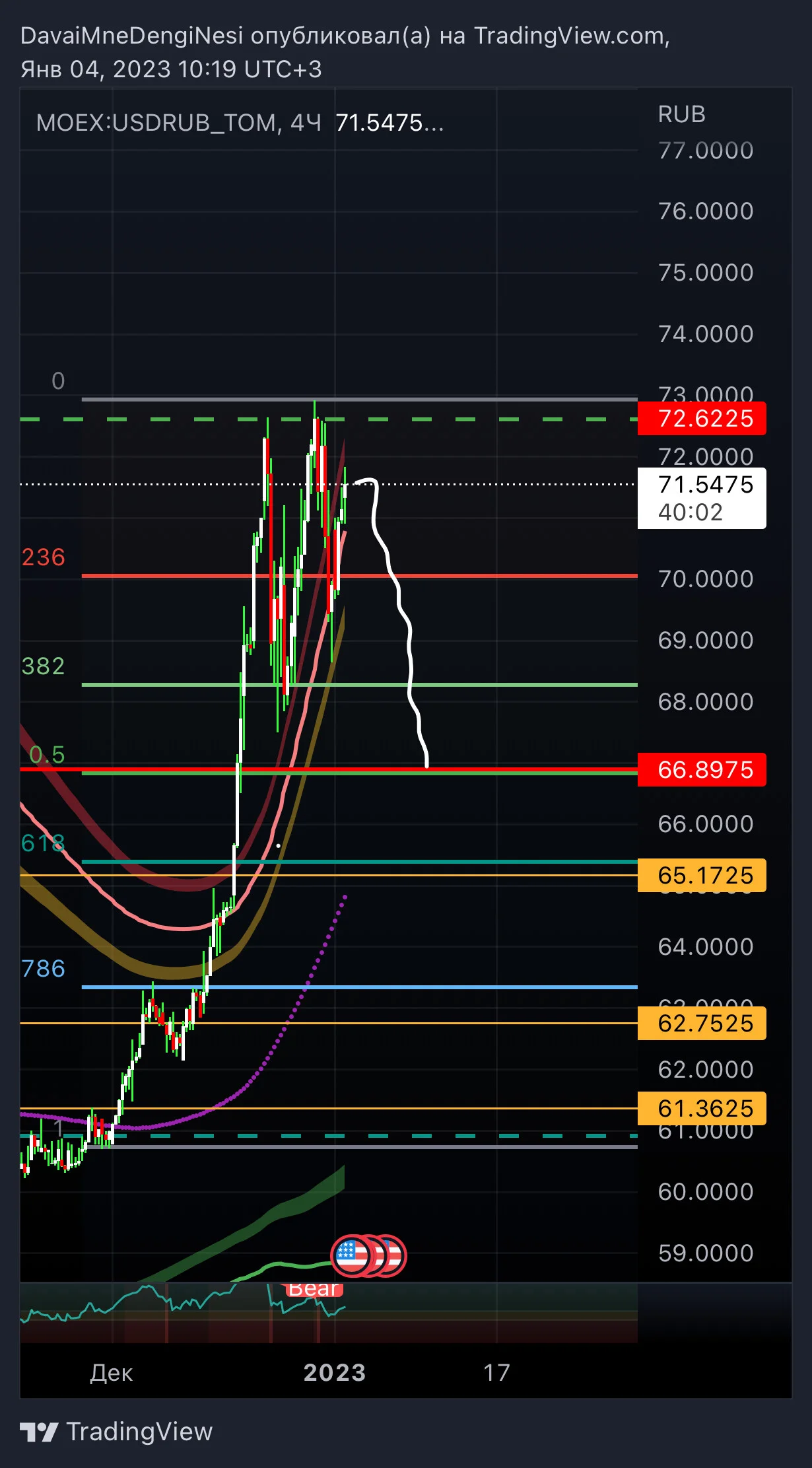Click the DavaiMneDengiNesi author header line
The height and width of the screenshot is (1468, 812).
[345, 36]
